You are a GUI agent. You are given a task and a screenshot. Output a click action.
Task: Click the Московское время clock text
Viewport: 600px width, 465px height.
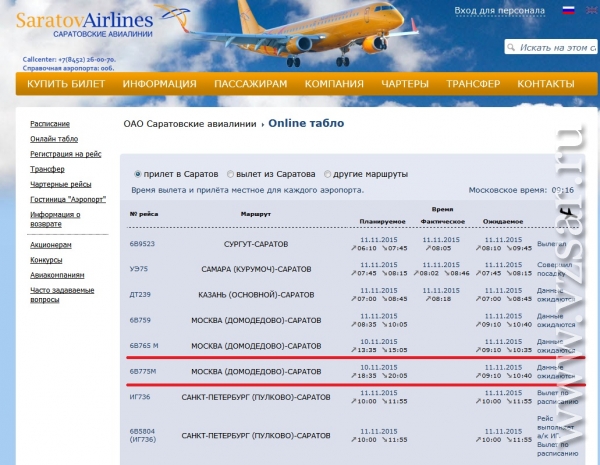tap(521, 190)
